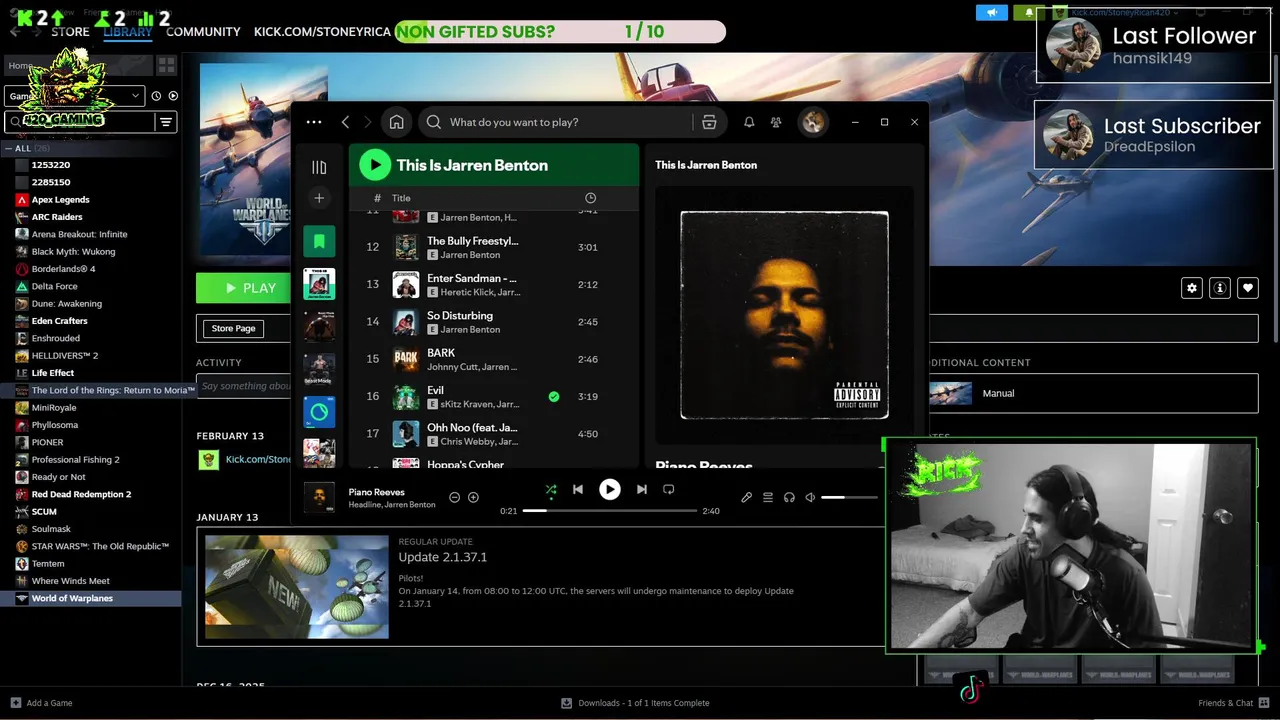Toggle repeat in Spotify player
1280x720 pixels.
pos(669,490)
